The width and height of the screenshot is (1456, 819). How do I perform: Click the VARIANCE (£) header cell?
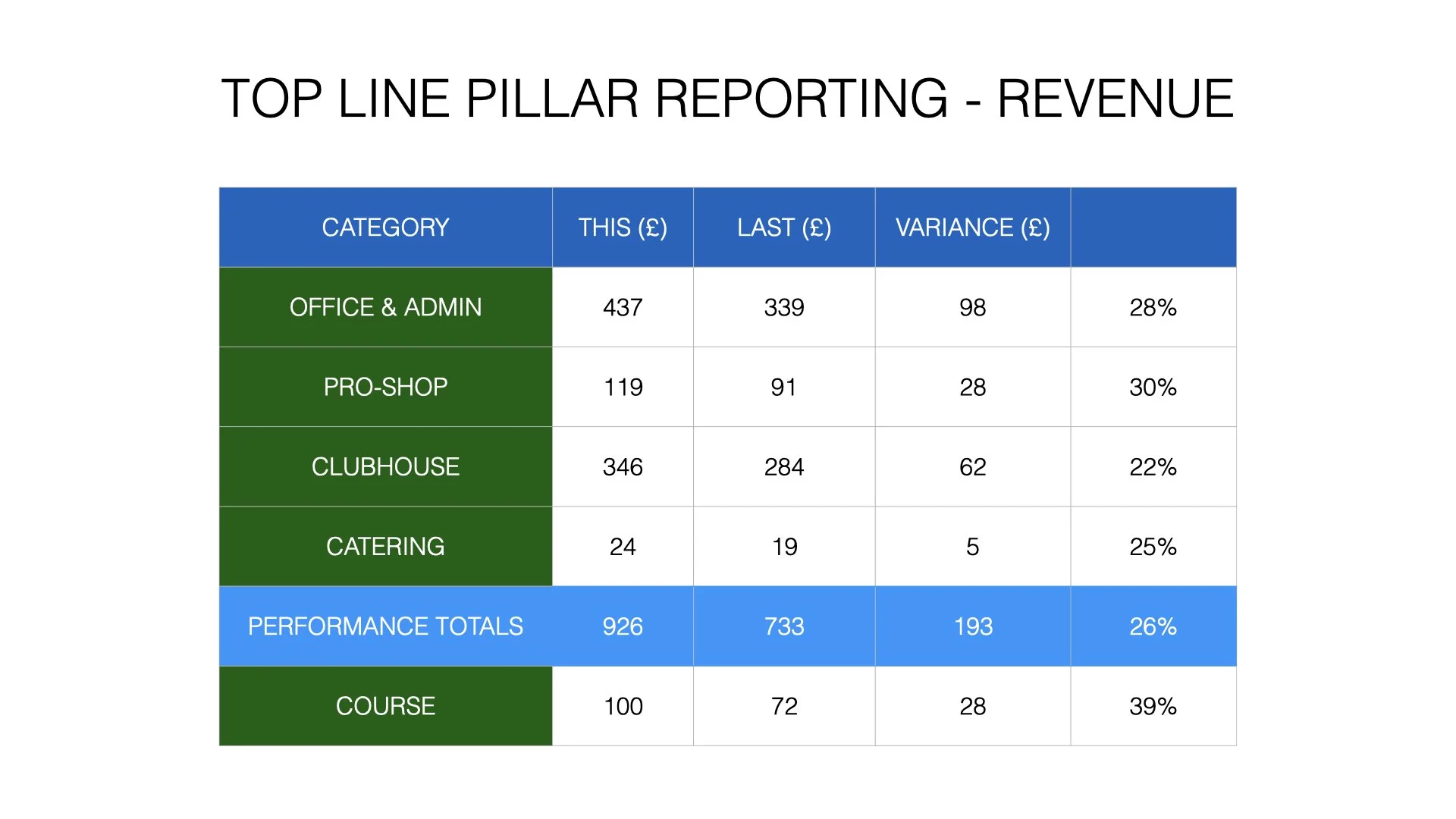pyautogui.click(x=972, y=227)
